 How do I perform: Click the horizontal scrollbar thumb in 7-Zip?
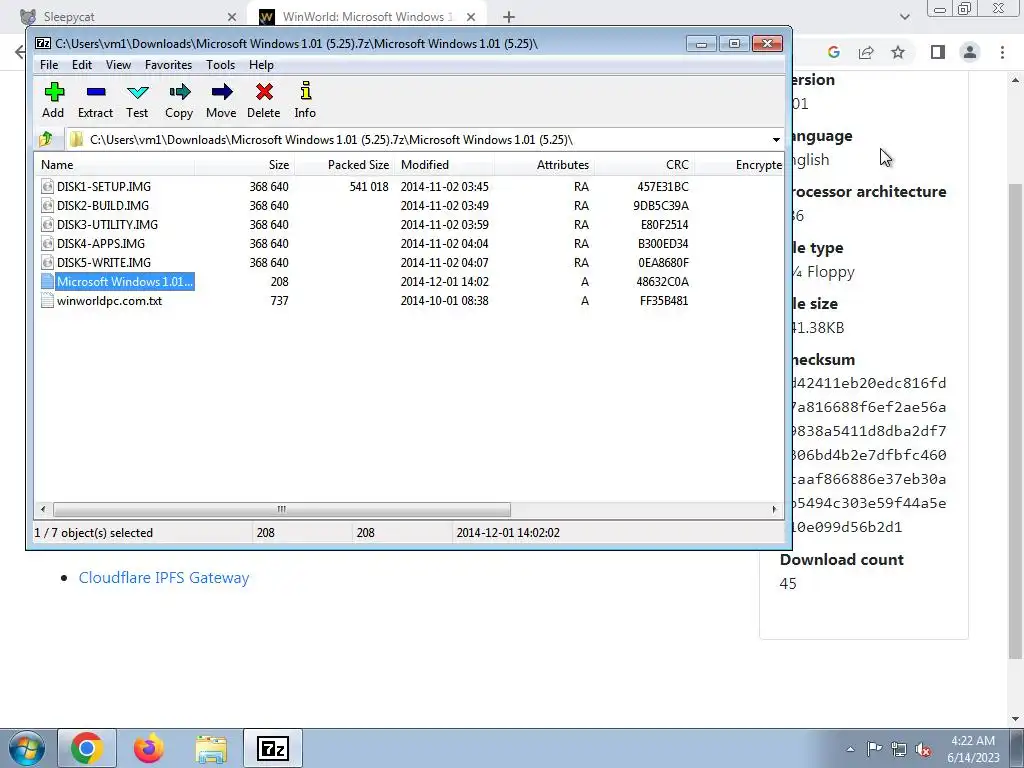pyautogui.click(x=281, y=509)
